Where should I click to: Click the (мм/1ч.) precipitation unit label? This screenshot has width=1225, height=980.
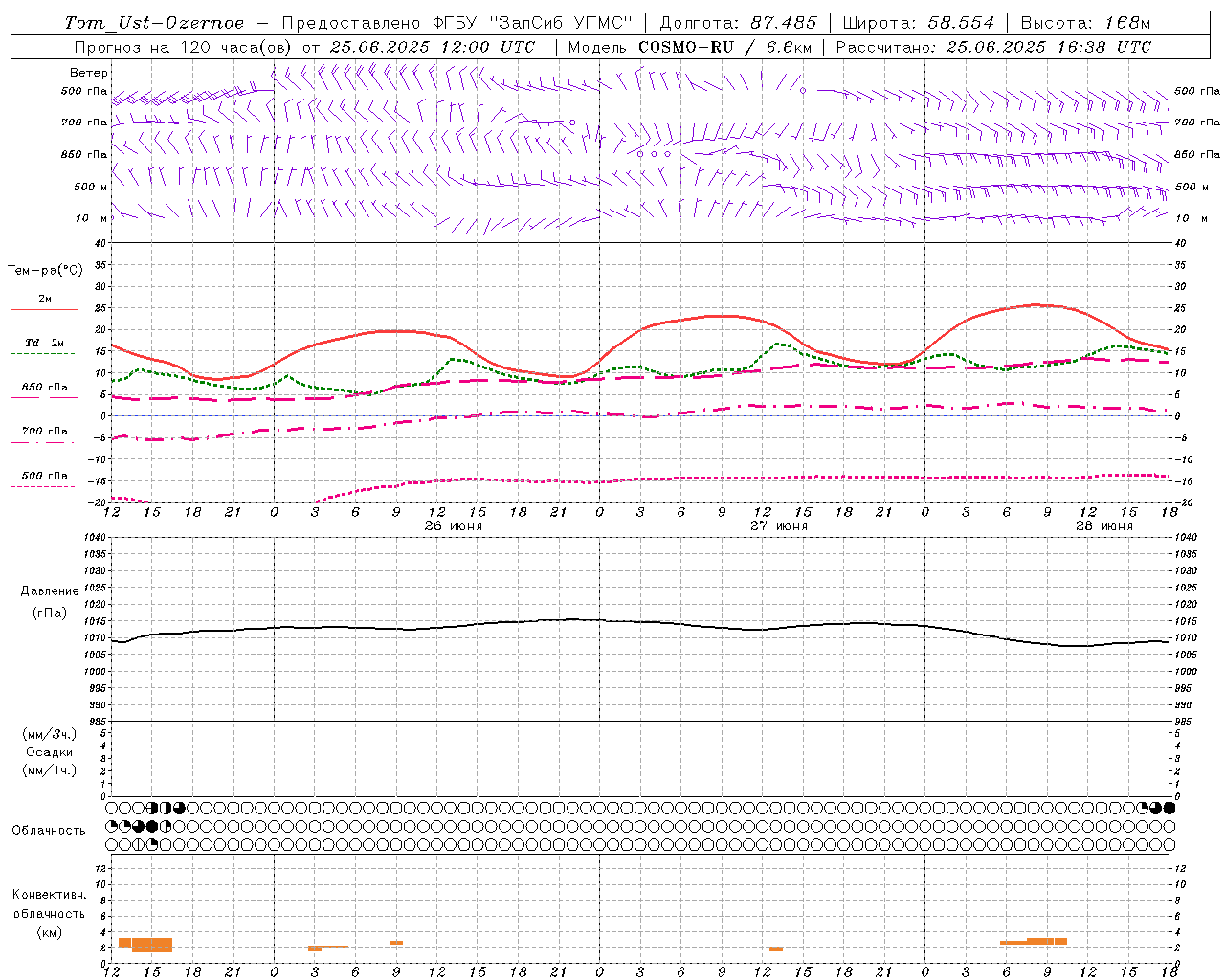coord(49,770)
